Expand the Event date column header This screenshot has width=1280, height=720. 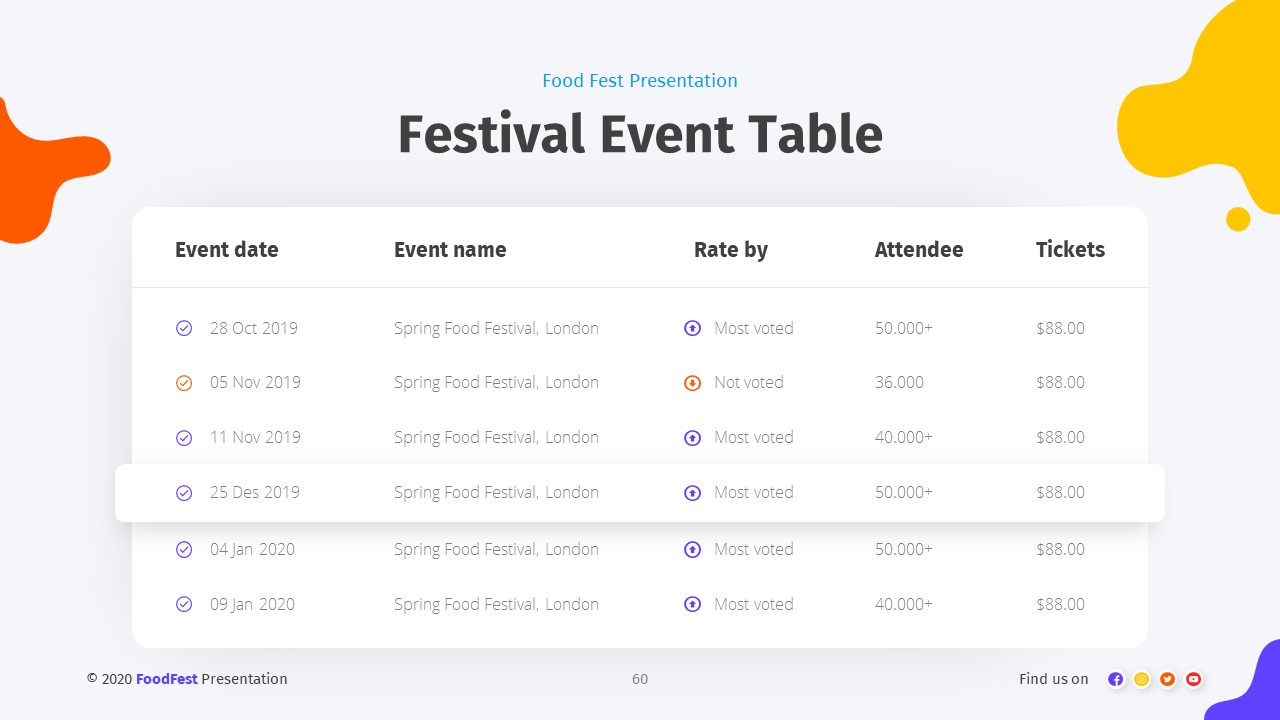pos(227,250)
